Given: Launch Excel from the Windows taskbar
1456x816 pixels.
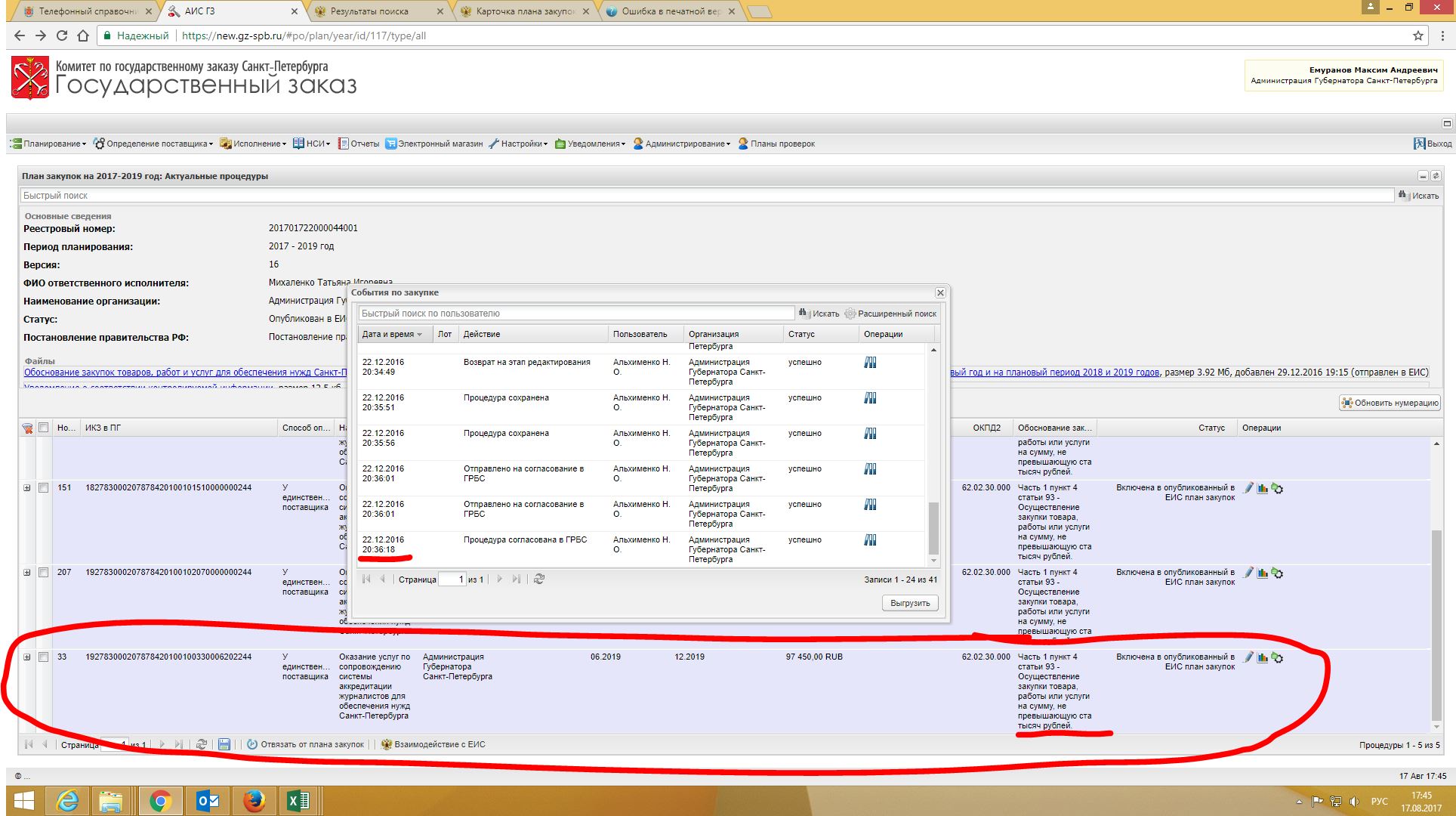Looking at the screenshot, I should (298, 801).
